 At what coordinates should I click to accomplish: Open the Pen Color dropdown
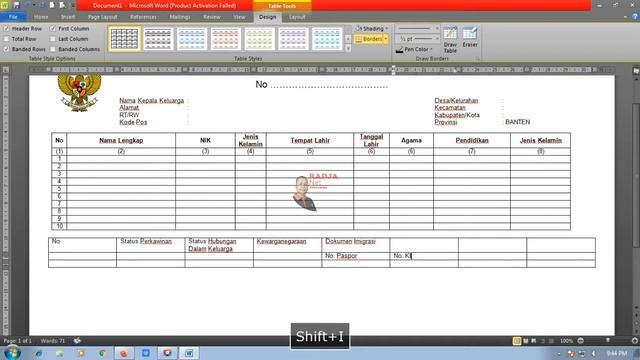[x=414, y=49]
